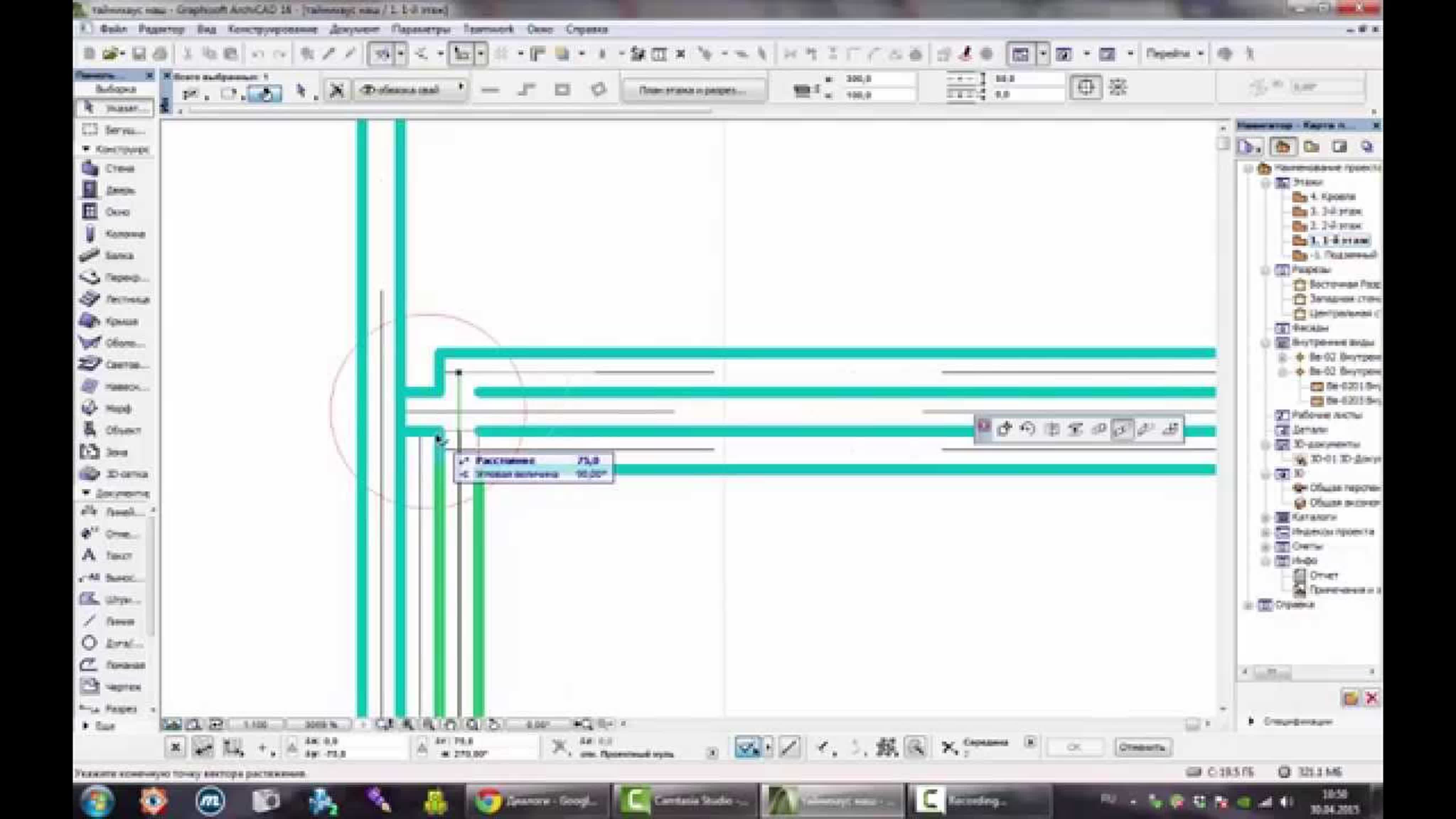This screenshot has height=819, width=1456.
Task: Click the navigator horizontal scrollbar
Action: point(1272,671)
